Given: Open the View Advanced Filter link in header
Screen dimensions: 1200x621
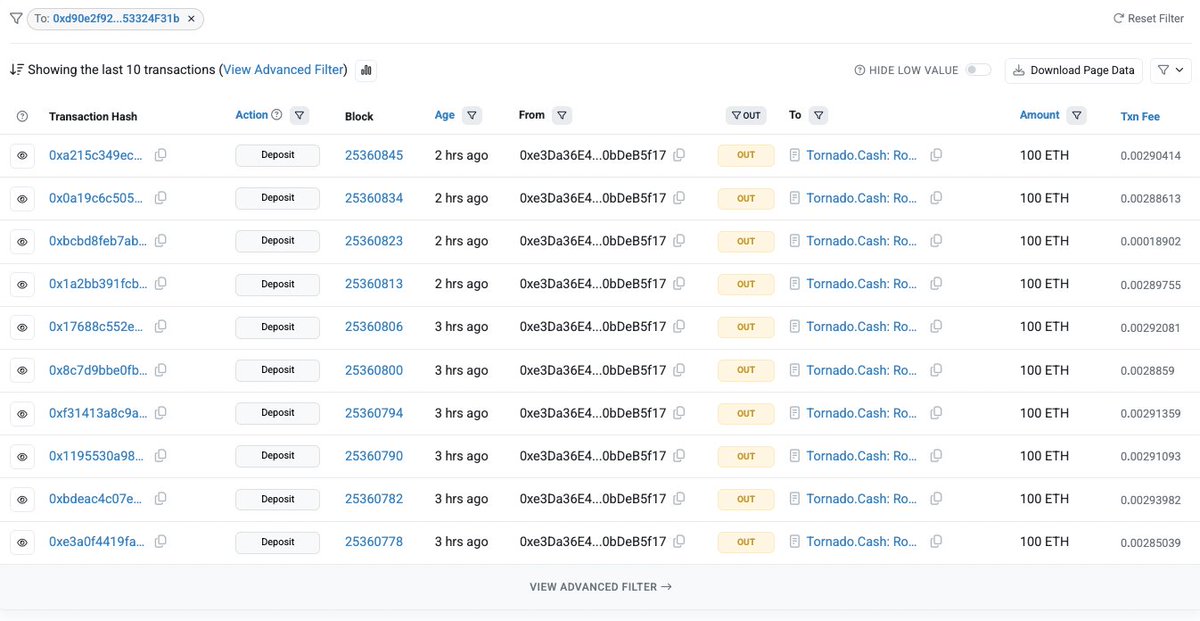Looking at the screenshot, I should click(284, 70).
